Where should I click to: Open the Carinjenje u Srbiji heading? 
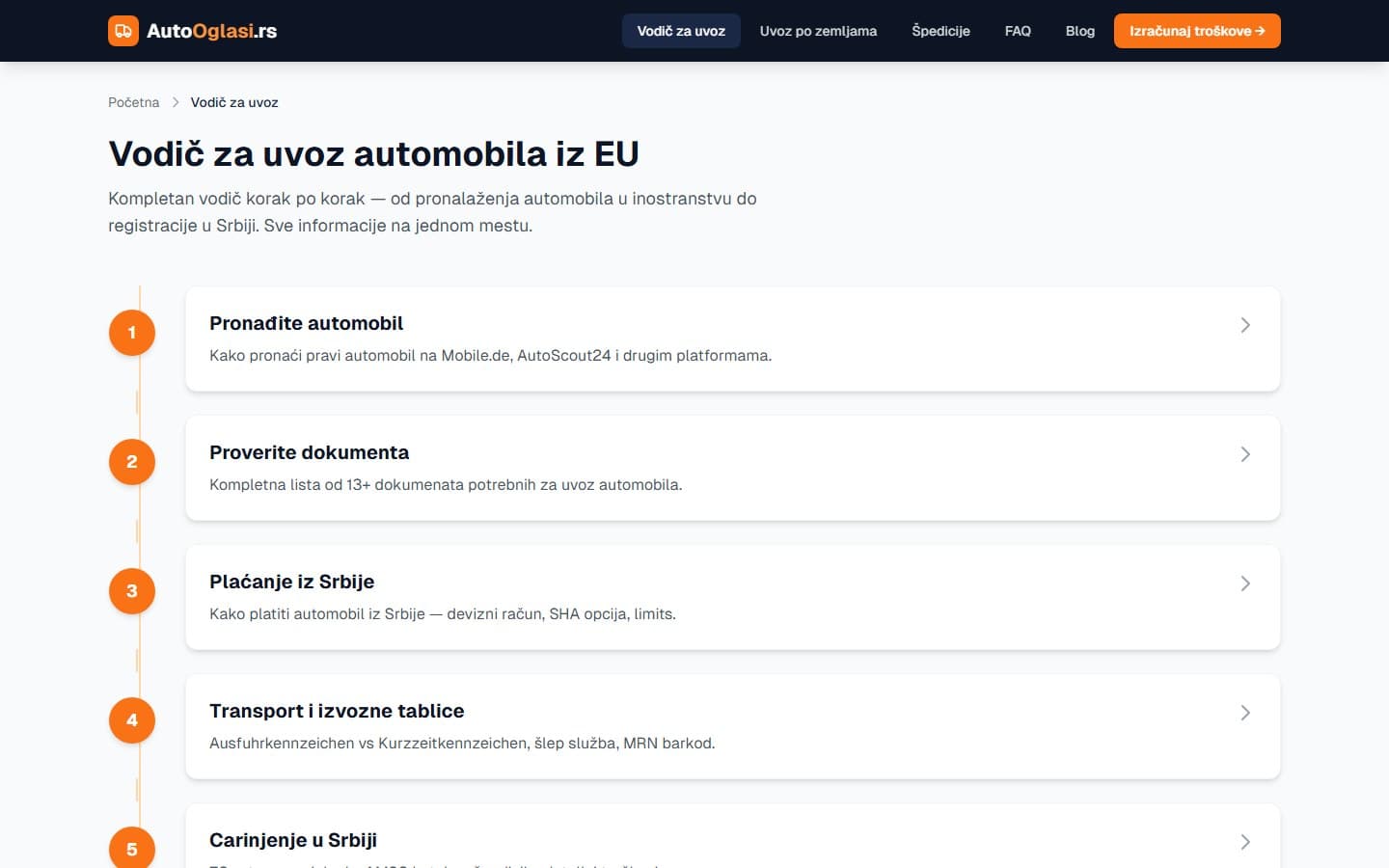click(x=293, y=840)
